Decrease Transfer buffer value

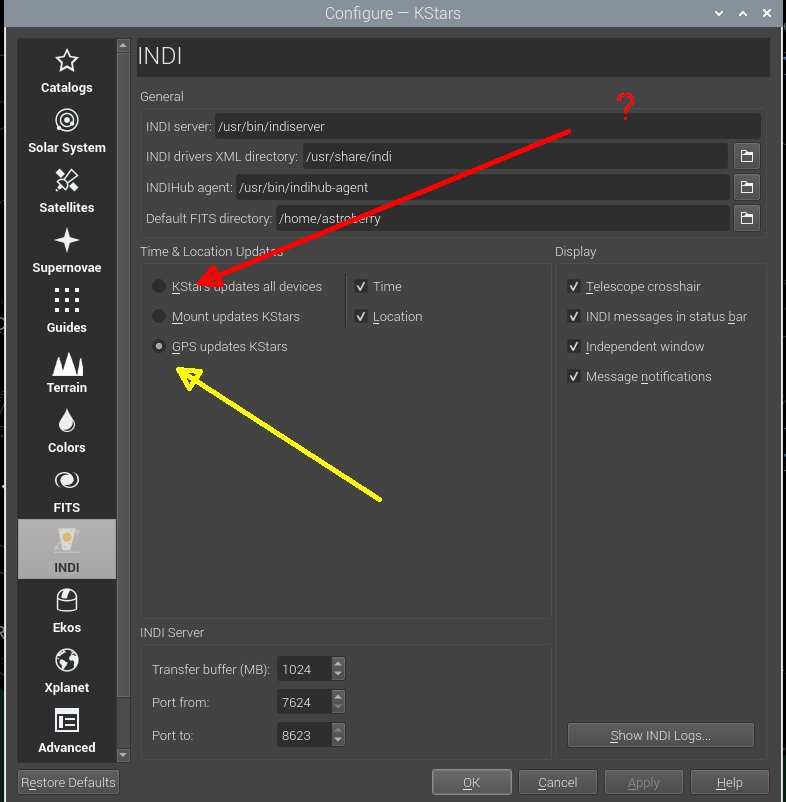[x=338, y=675]
